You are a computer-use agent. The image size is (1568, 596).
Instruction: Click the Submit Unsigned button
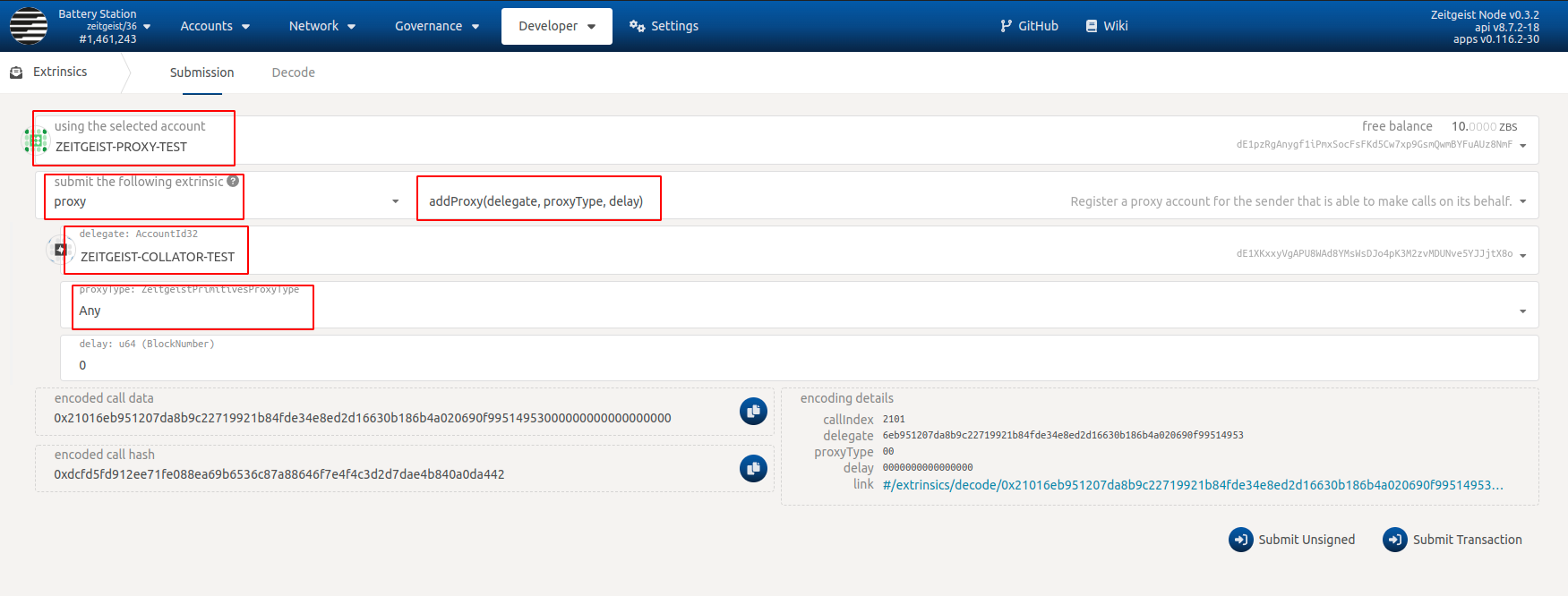[1291, 540]
